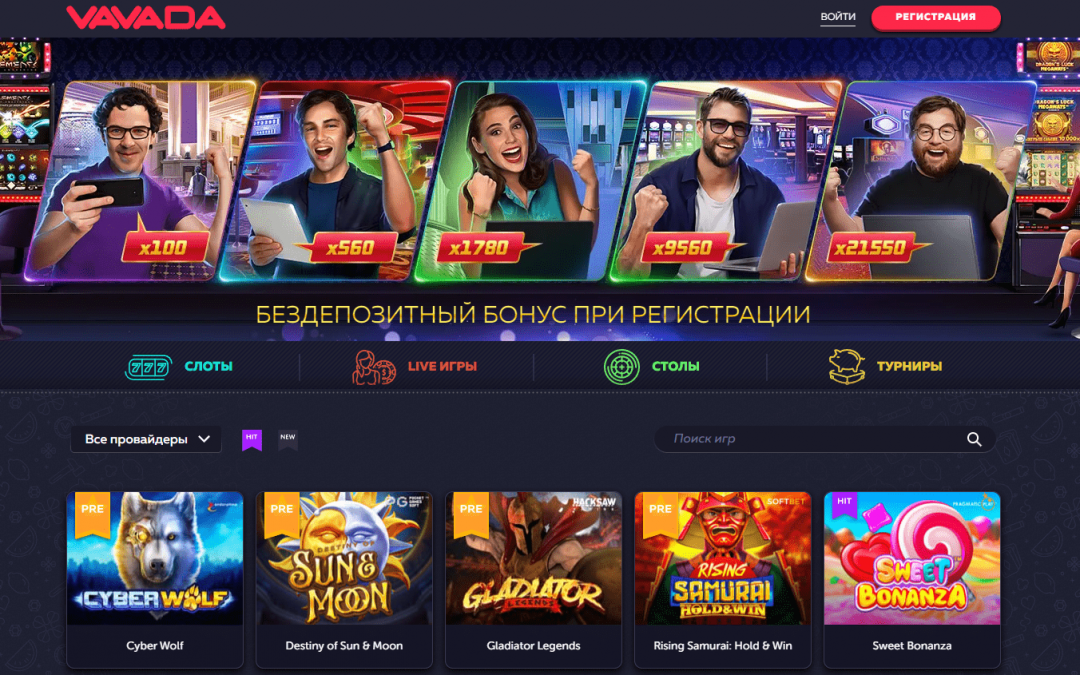The height and width of the screenshot is (675, 1080).
Task: Switch to the LIVE ИГРЫ category
Action: (442, 366)
